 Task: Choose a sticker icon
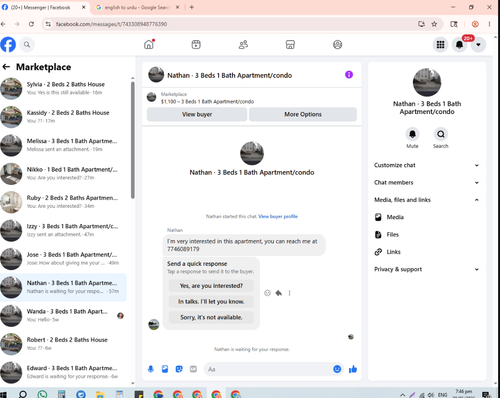coord(179,369)
